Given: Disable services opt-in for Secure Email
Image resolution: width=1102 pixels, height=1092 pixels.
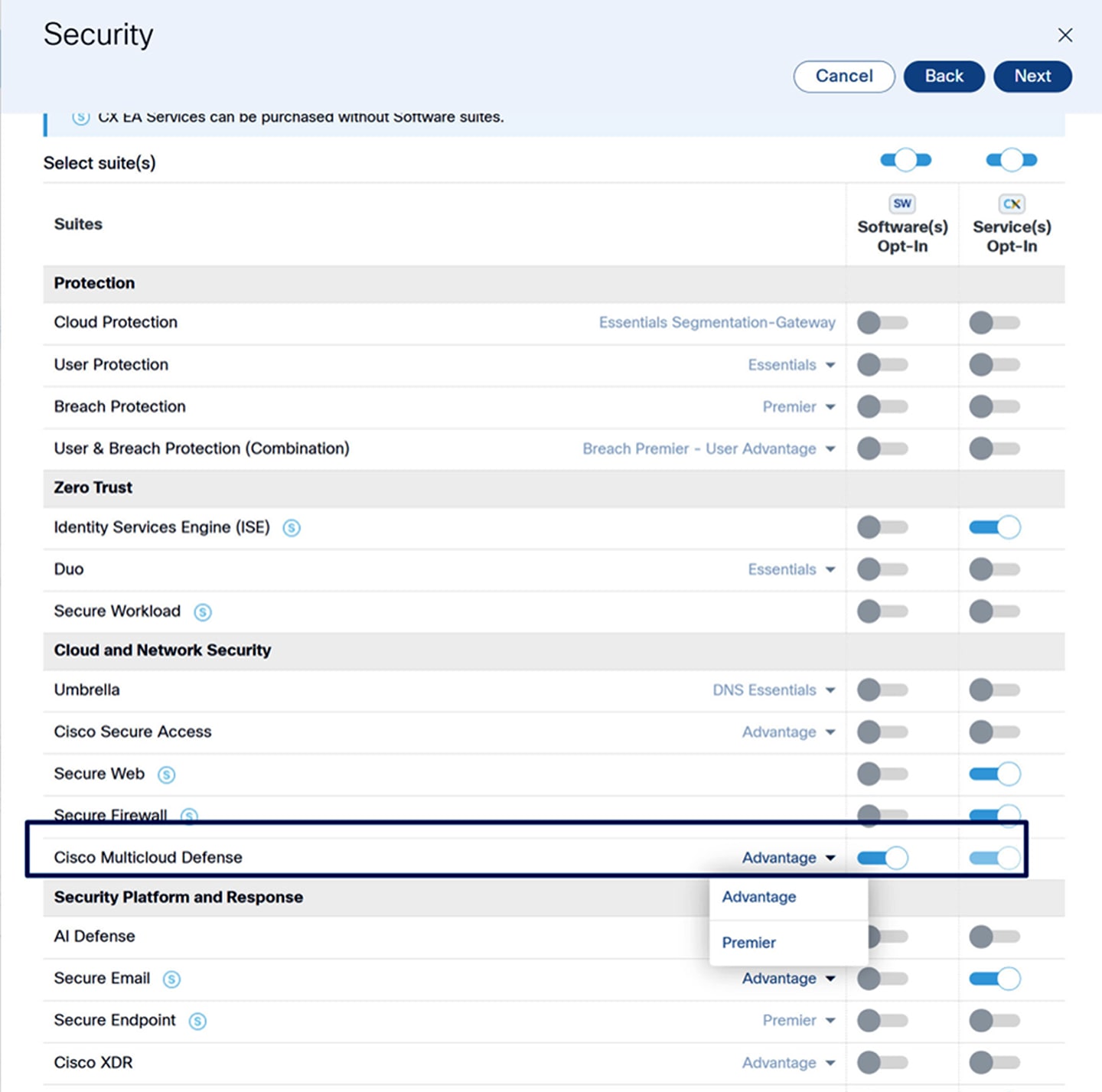Looking at the screenshot, I should (x=994, y=978).
